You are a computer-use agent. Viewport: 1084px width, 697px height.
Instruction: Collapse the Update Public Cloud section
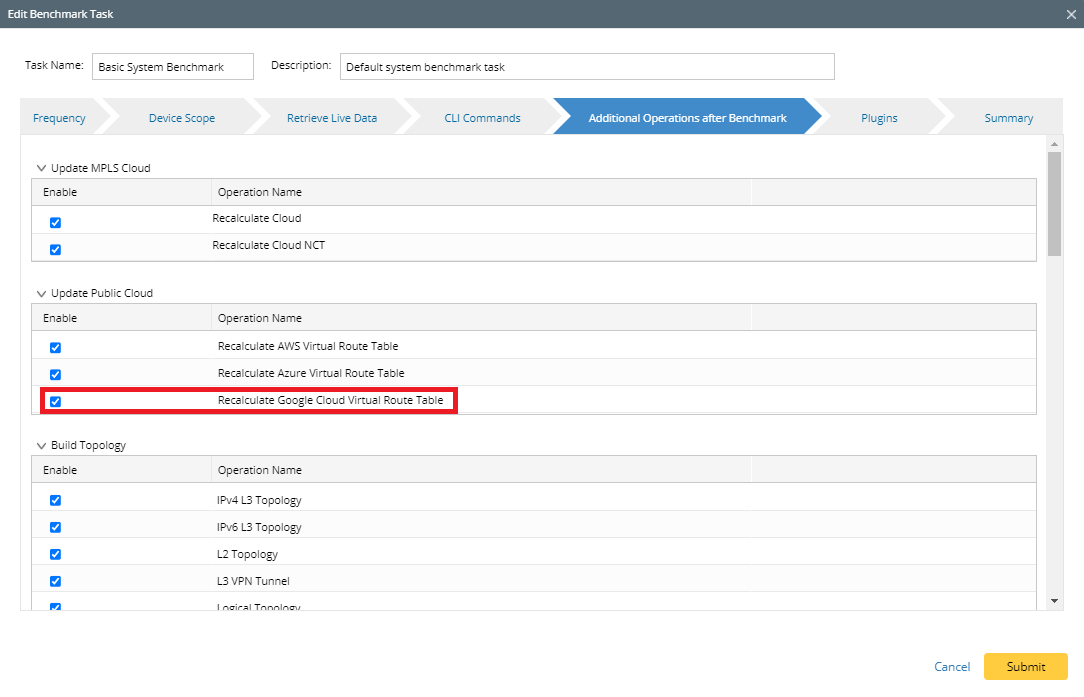pos(42,294)
